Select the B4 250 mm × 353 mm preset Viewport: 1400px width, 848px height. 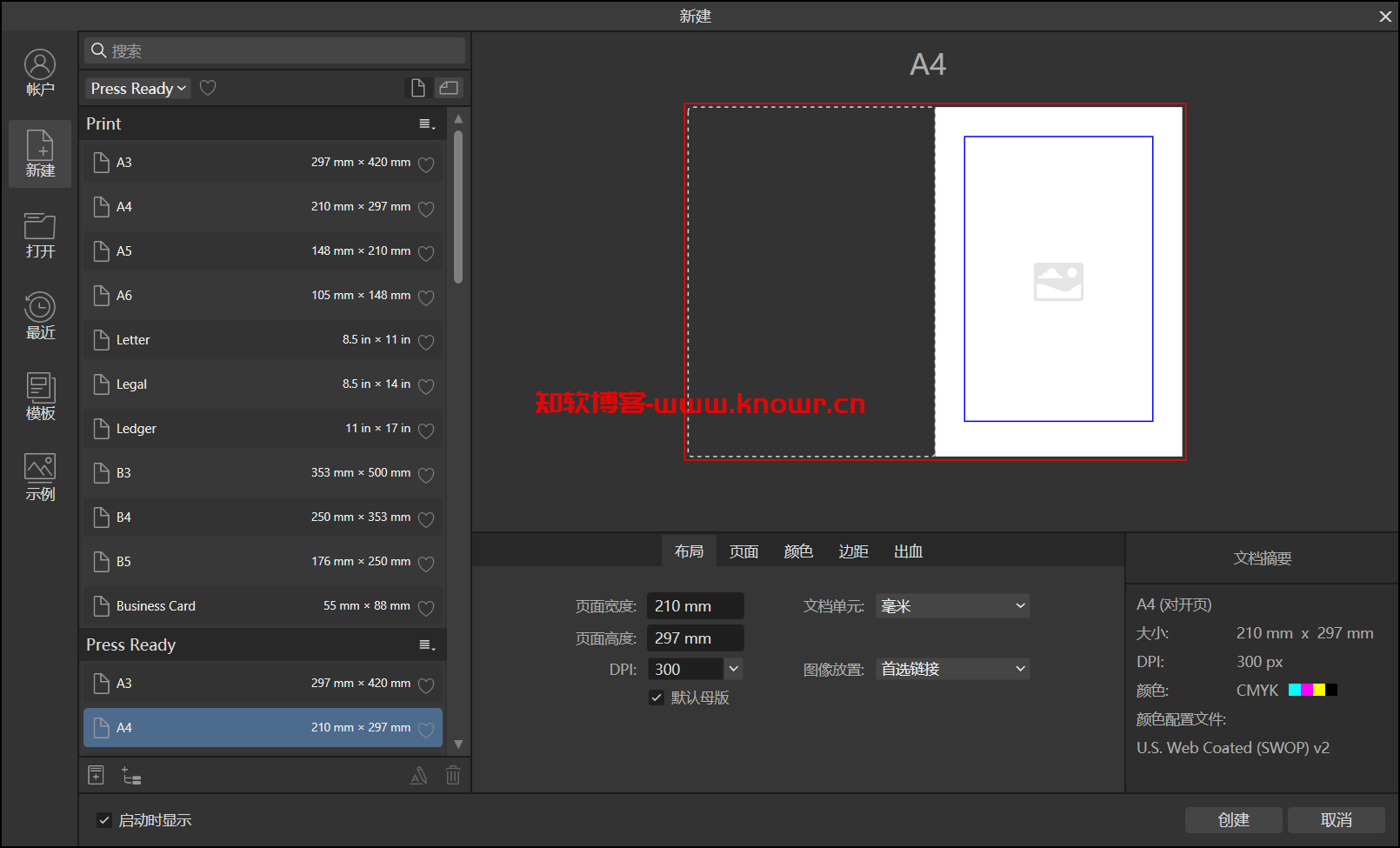263,517
